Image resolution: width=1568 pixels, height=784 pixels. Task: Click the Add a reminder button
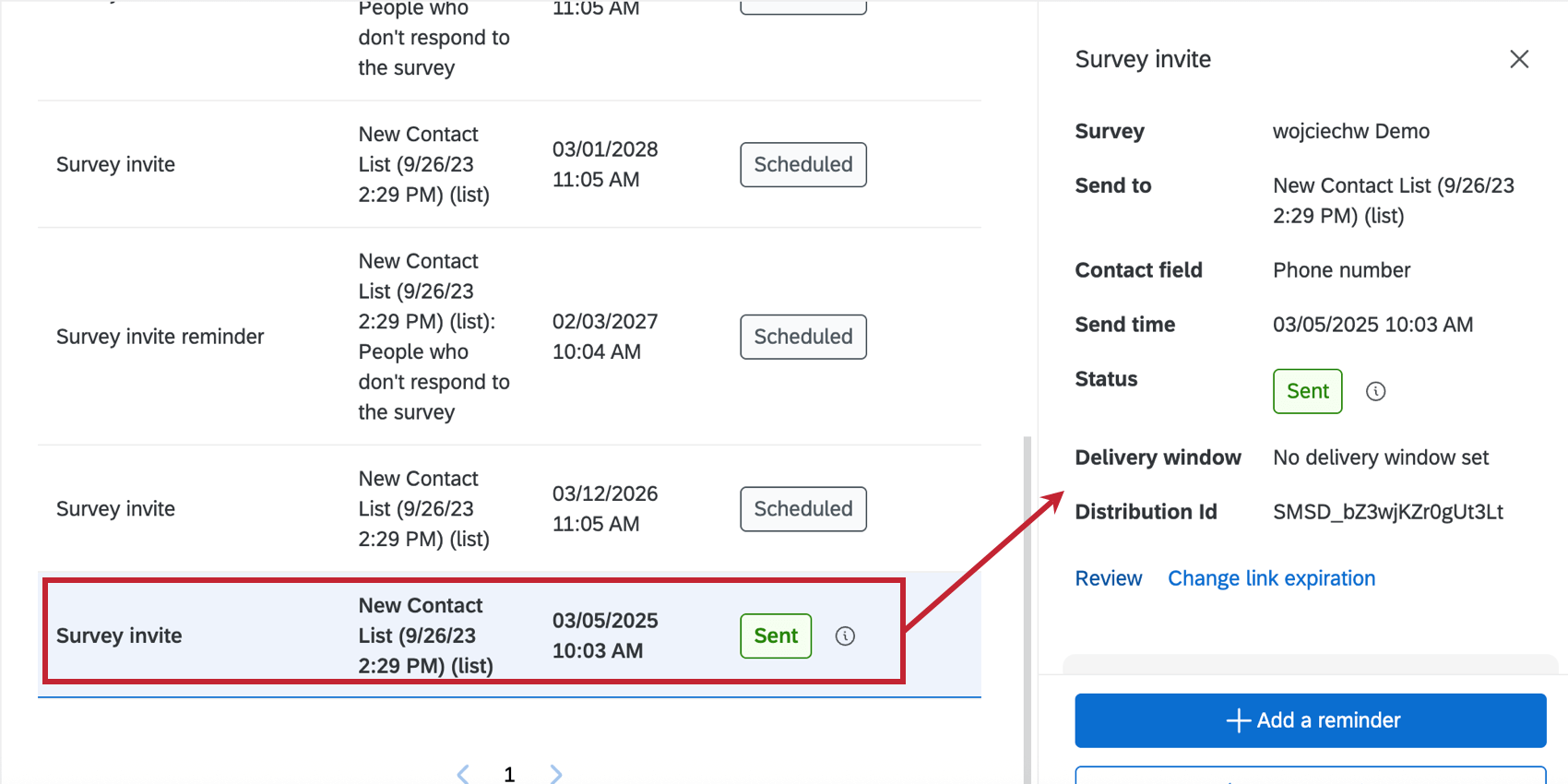click(x=1310, y=720)
